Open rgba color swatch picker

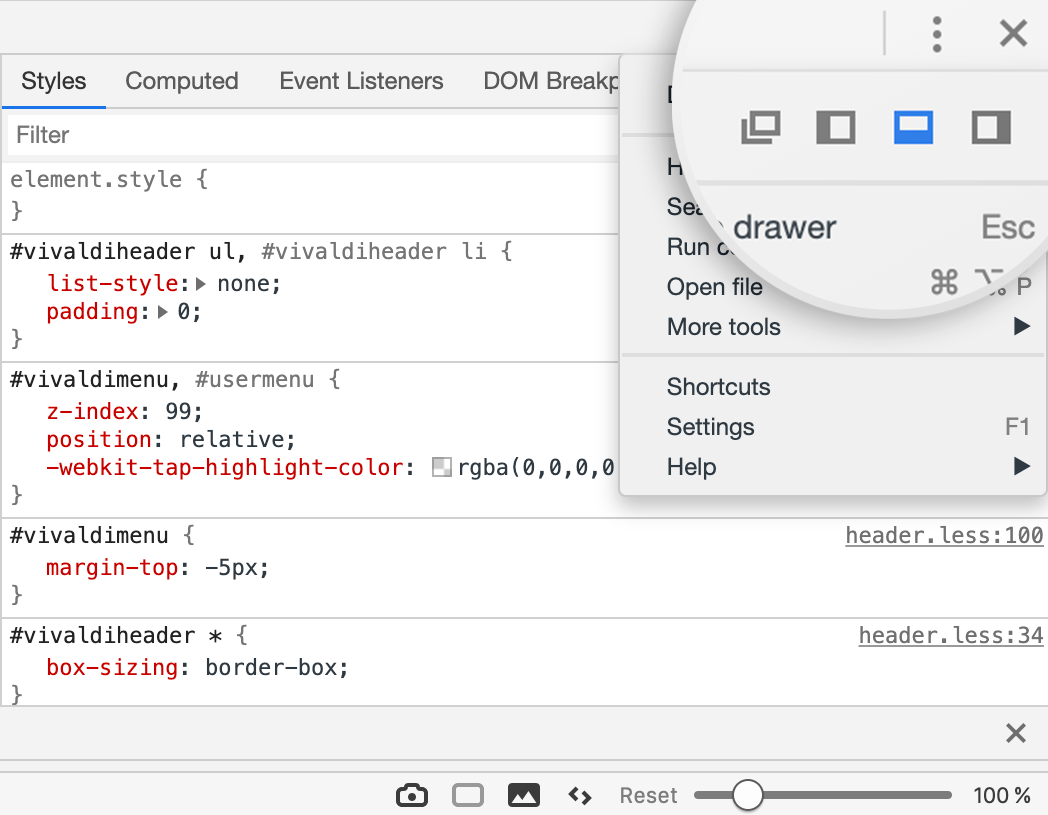click(442, 467)
